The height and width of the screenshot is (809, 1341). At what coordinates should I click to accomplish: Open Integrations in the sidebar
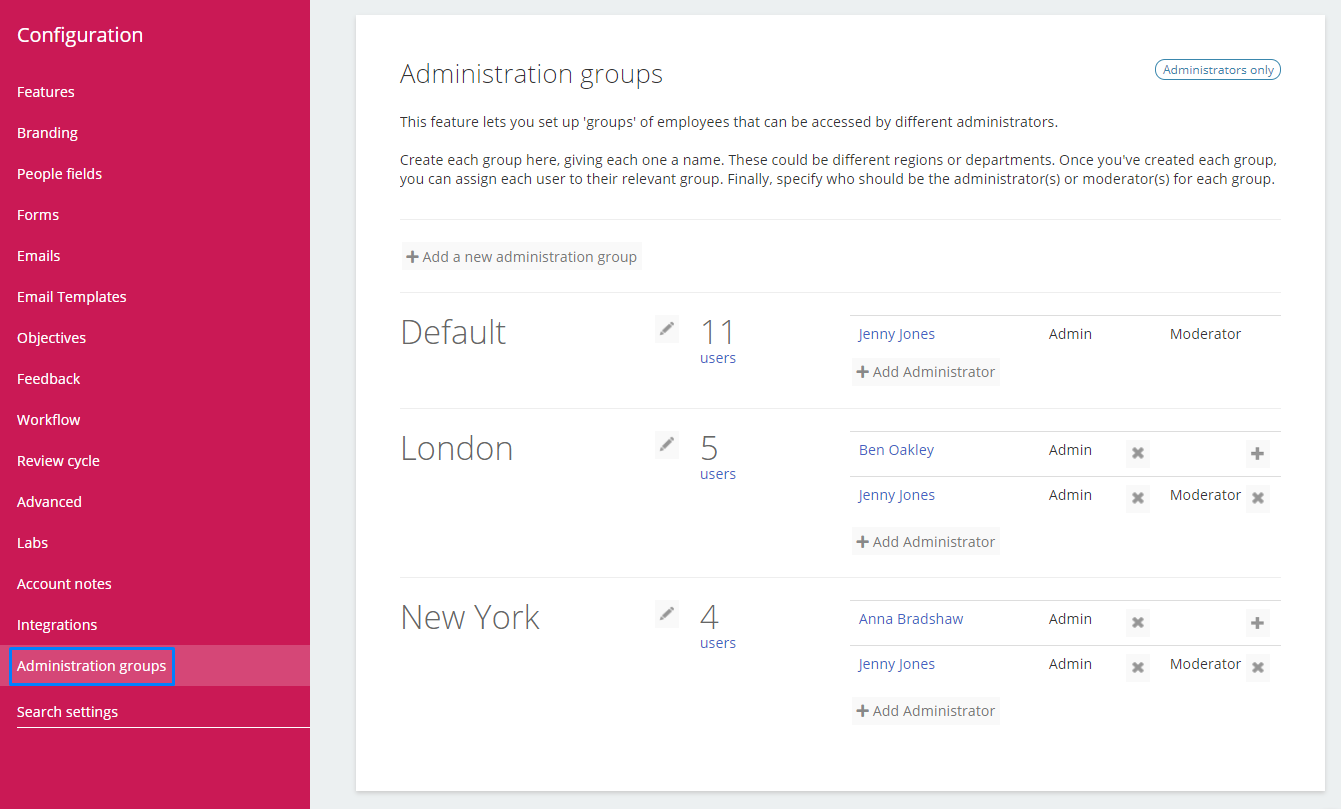point(57,625)
